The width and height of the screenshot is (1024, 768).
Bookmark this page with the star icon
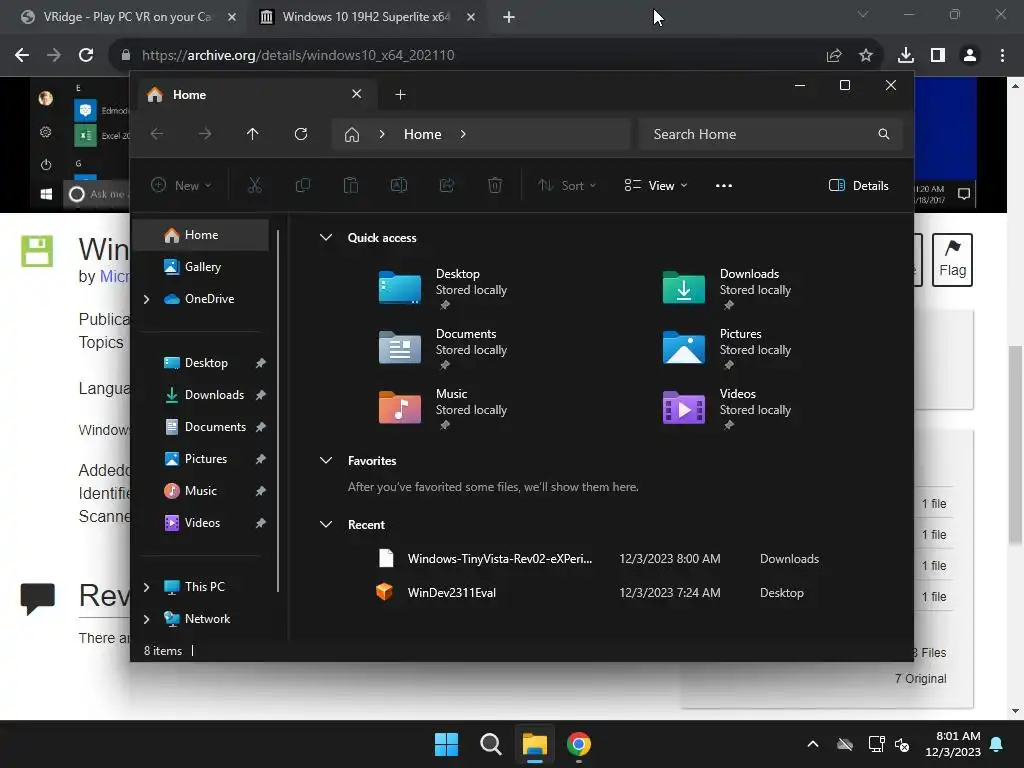tap(866, 56)
